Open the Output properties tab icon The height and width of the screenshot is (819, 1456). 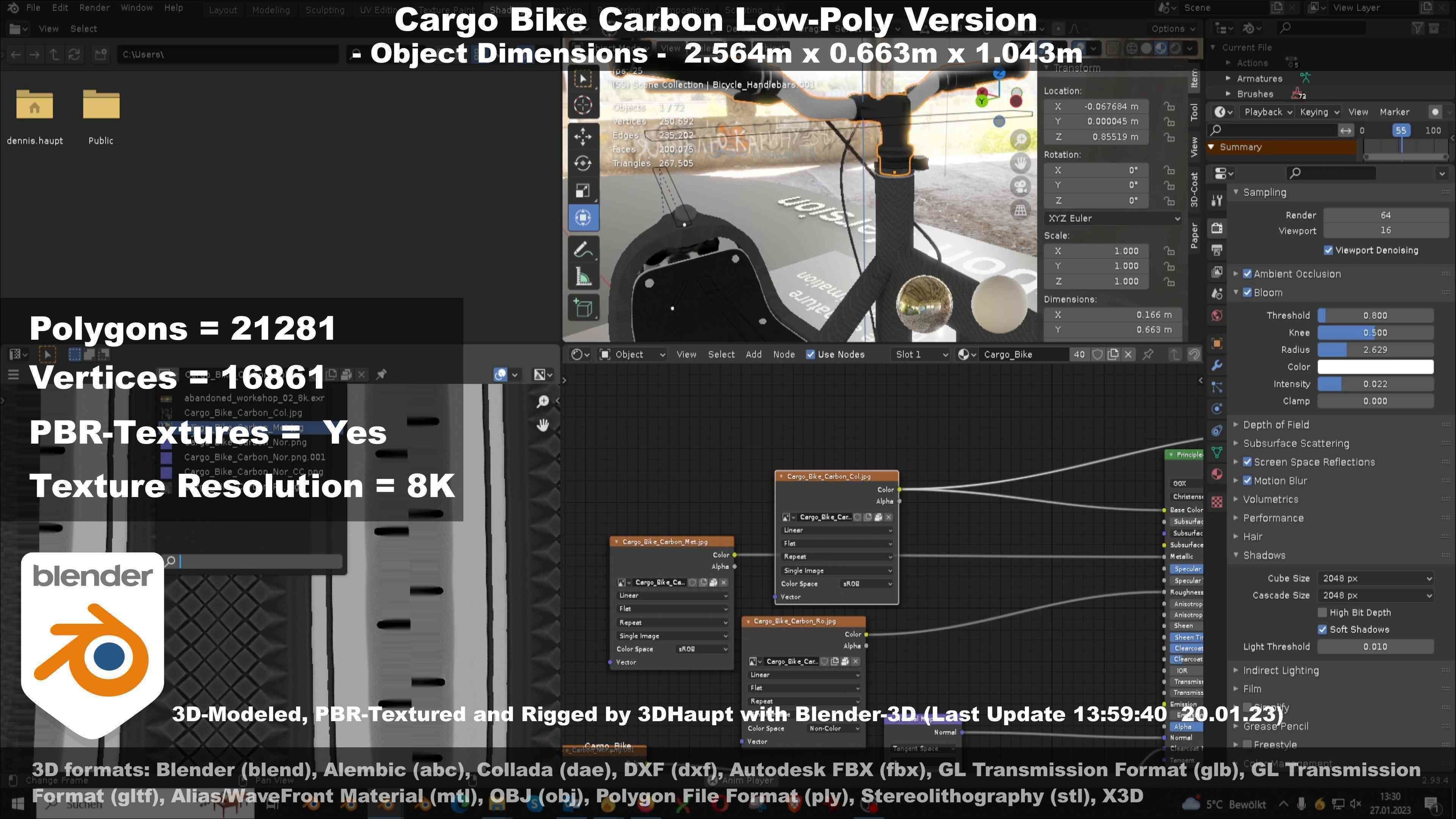pos(1217,250)
